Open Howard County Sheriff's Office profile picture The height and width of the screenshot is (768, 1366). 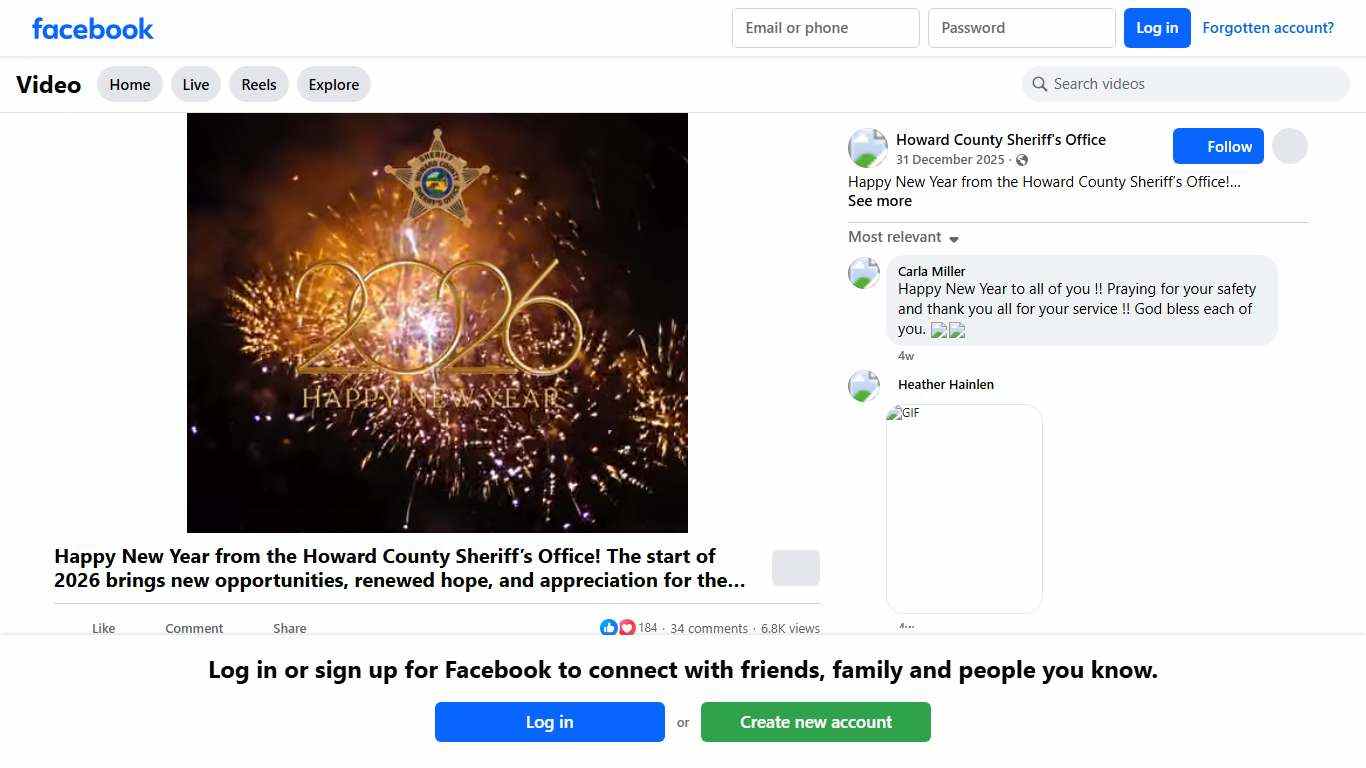(x=867, y=148)
